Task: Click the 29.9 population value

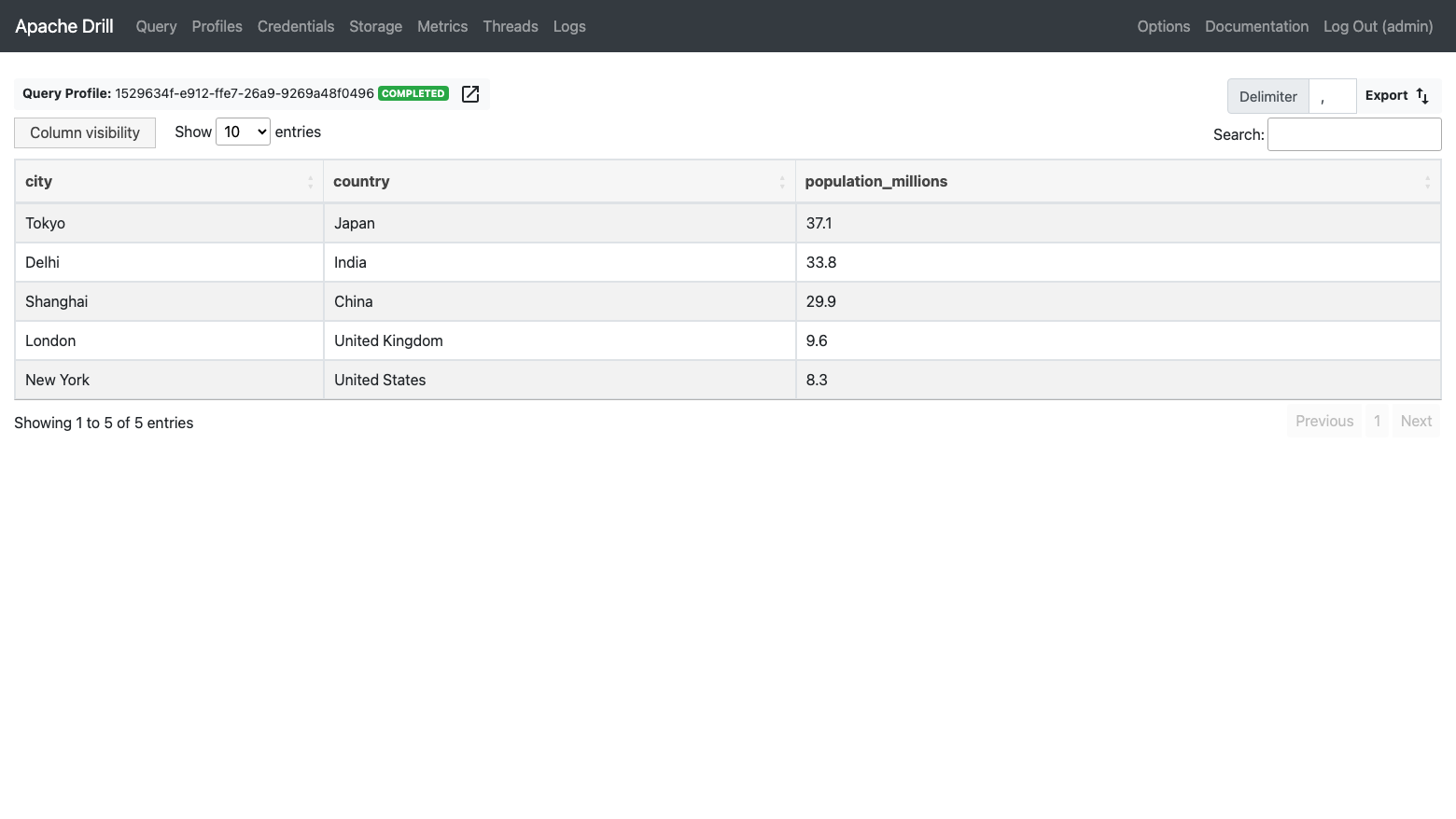Action: click(x=1118, y=301)
